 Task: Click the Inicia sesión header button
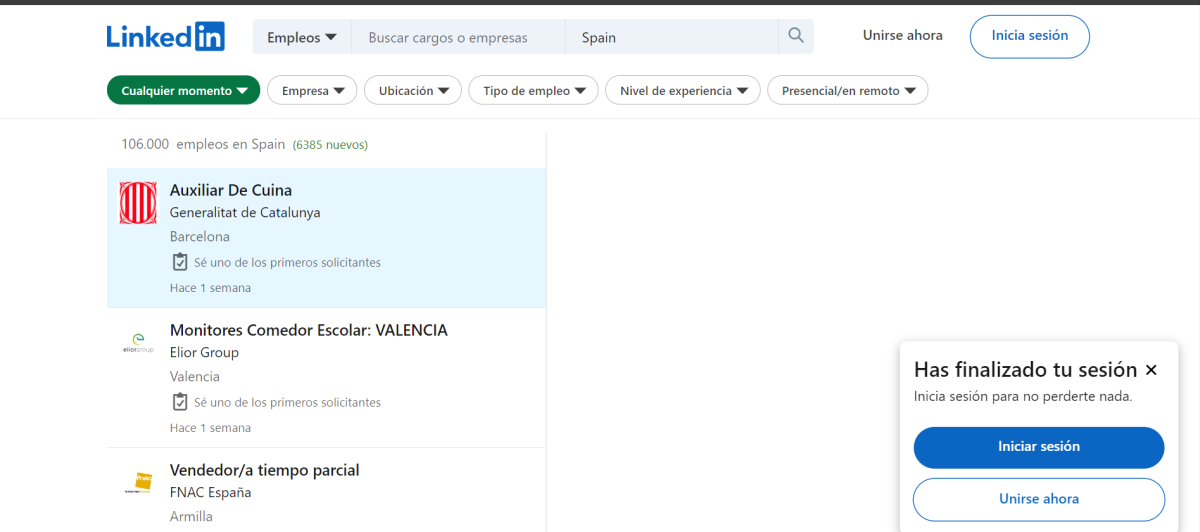coord(1030,36)
